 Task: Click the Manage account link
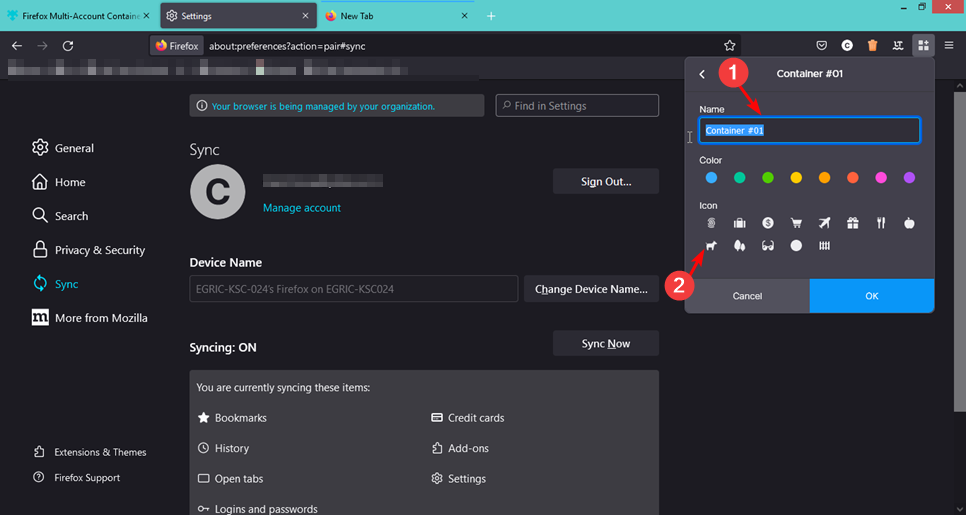coord(302,208)
